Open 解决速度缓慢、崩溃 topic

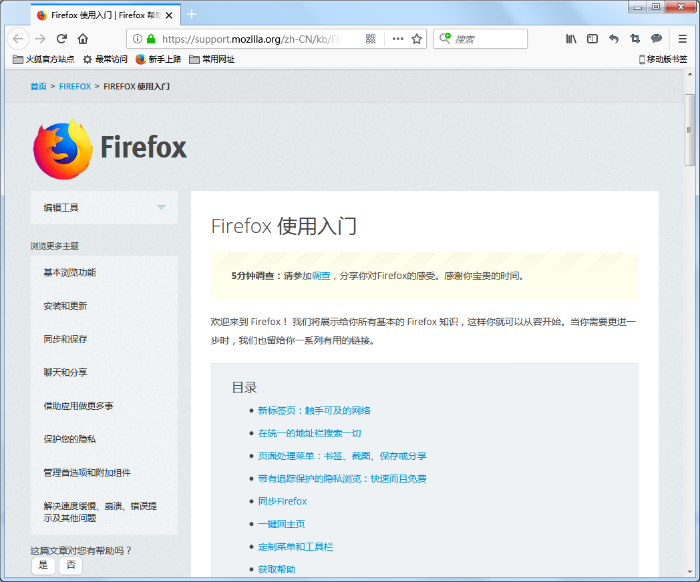100,512
